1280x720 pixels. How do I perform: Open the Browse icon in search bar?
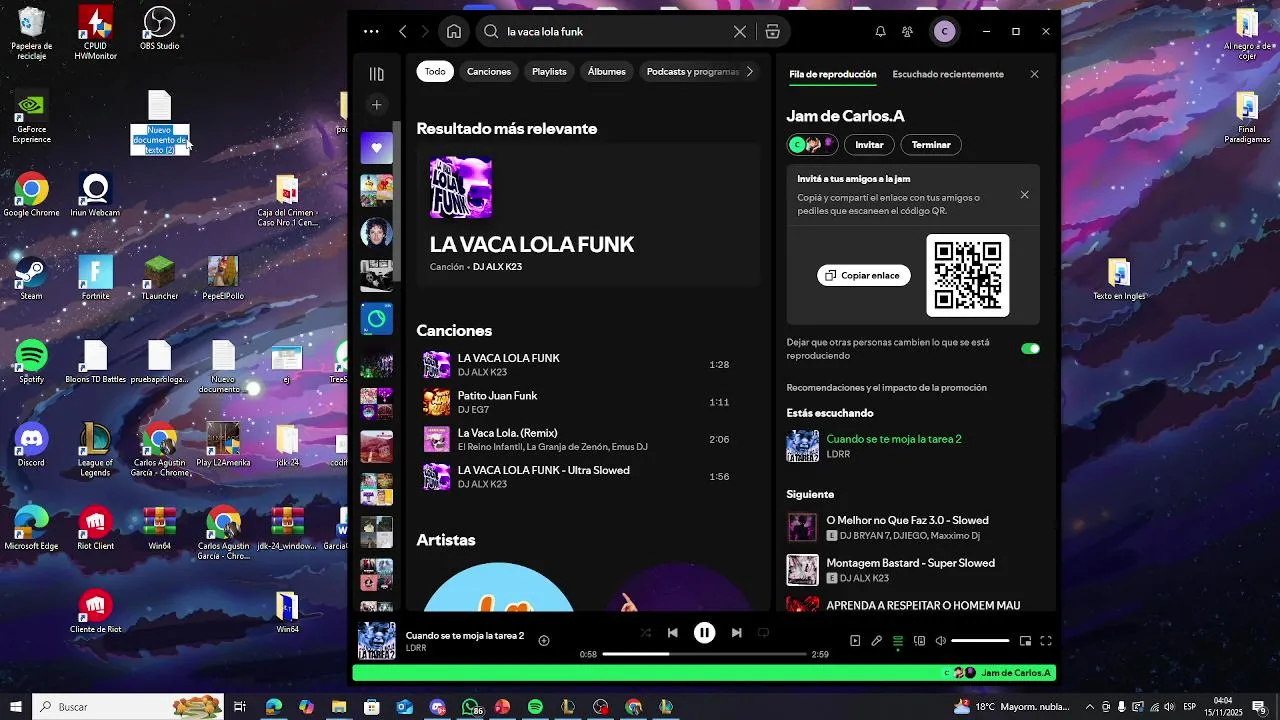tap(772, 32)
